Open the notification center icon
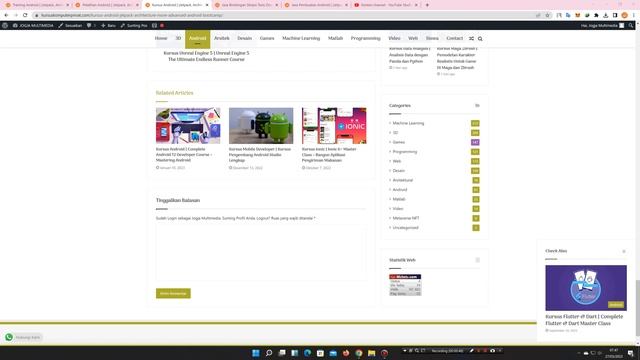 631,353
